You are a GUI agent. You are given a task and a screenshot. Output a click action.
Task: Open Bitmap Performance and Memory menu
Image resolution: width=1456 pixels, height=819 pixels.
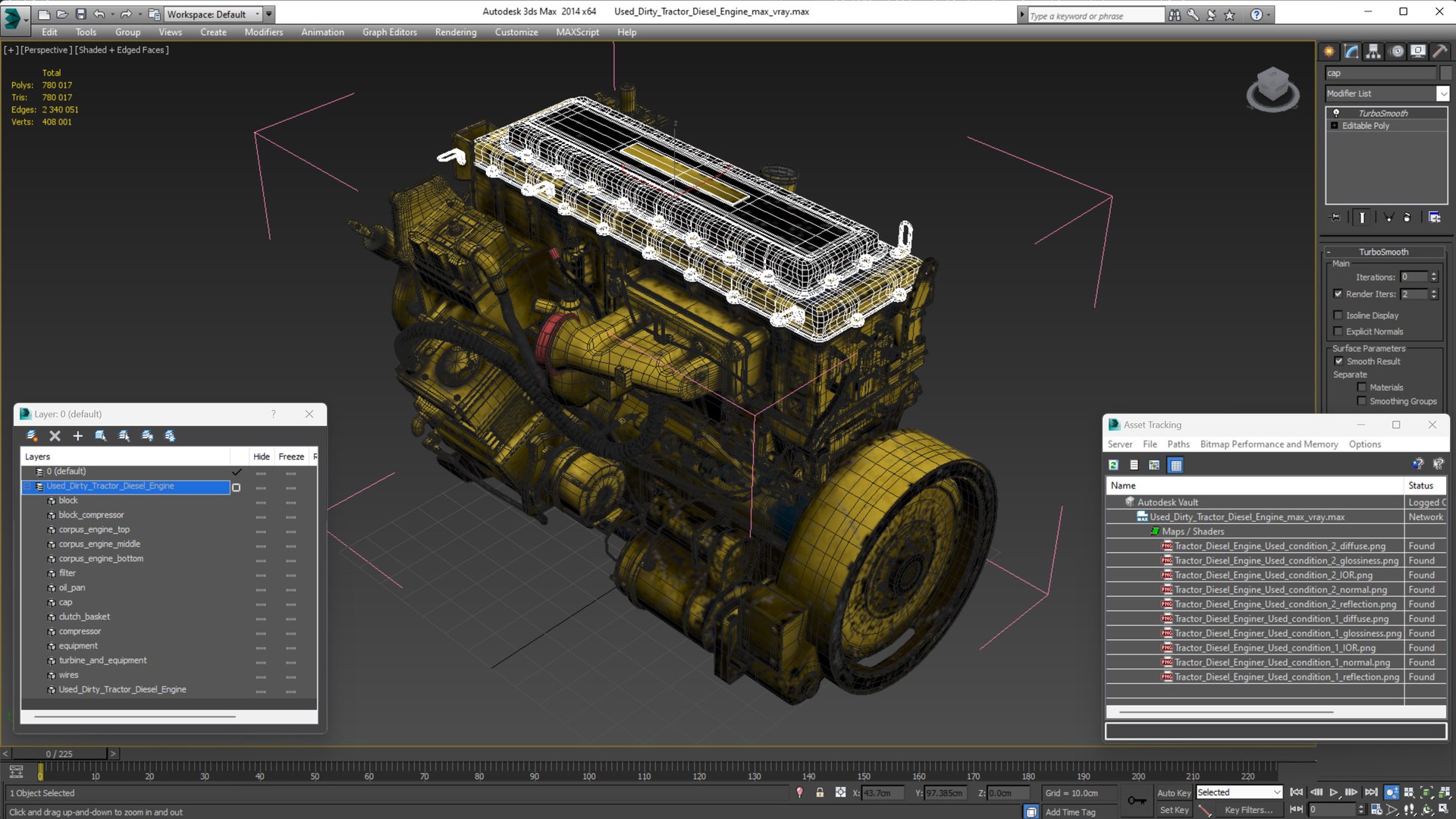[1269, 444]
